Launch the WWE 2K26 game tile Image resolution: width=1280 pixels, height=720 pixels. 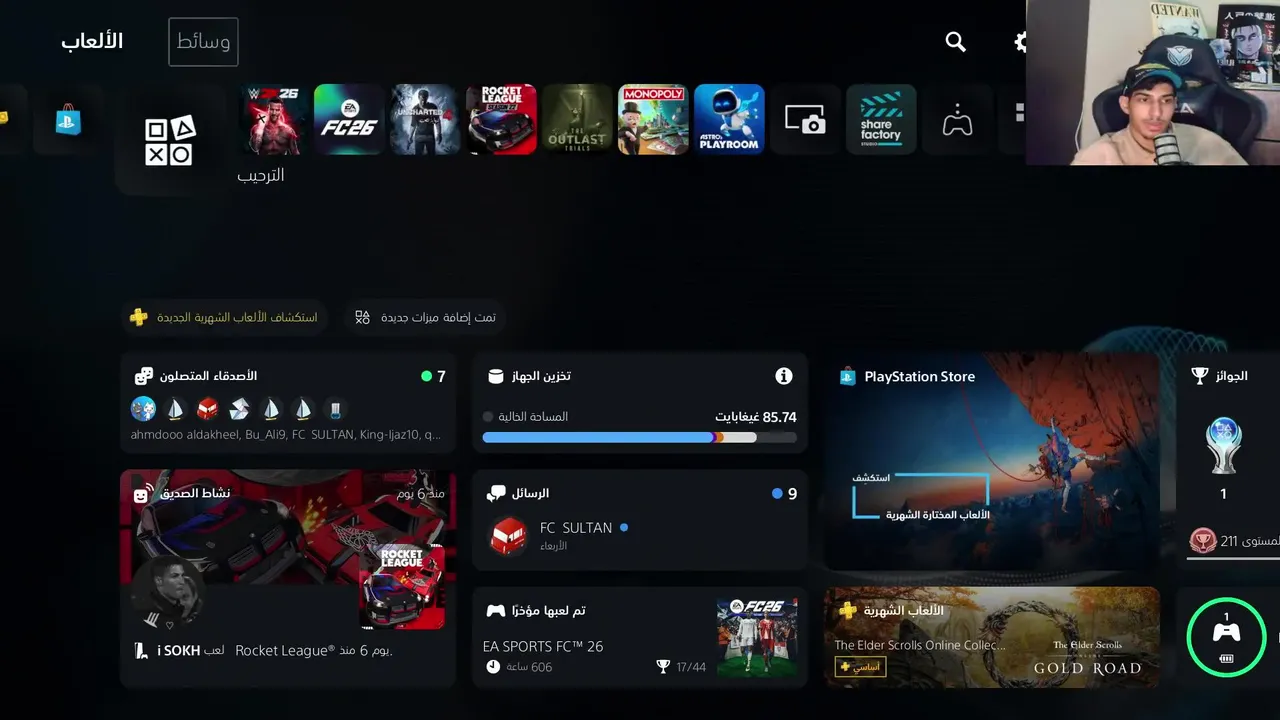click(x=273, y=119)
